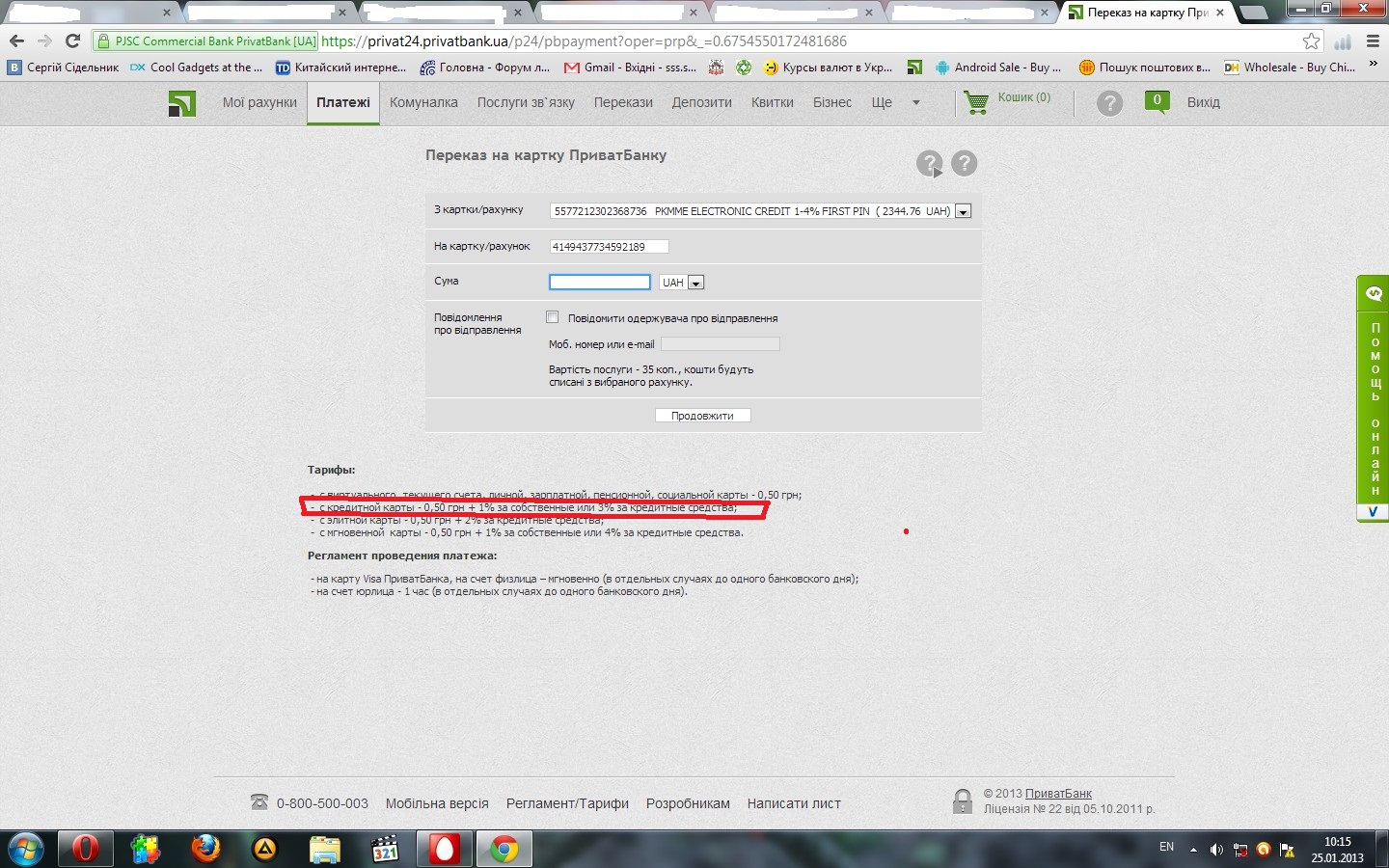The height and width of the screenshot is (868, 1389).
Task: Open the Chrome menu icon
Action: pyautogui.click(x=1374, y=41)
